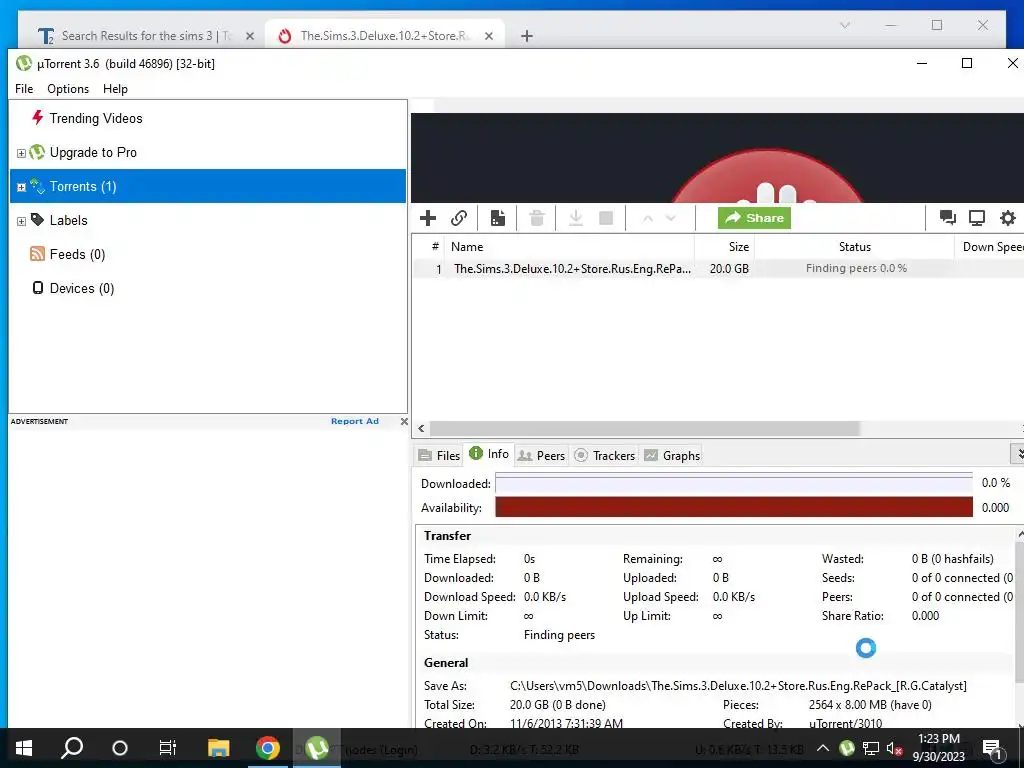The height and width of the screenshot is (768, 1024).
Task: Show hidden system tray icons
Action: (x=823, y=748)
